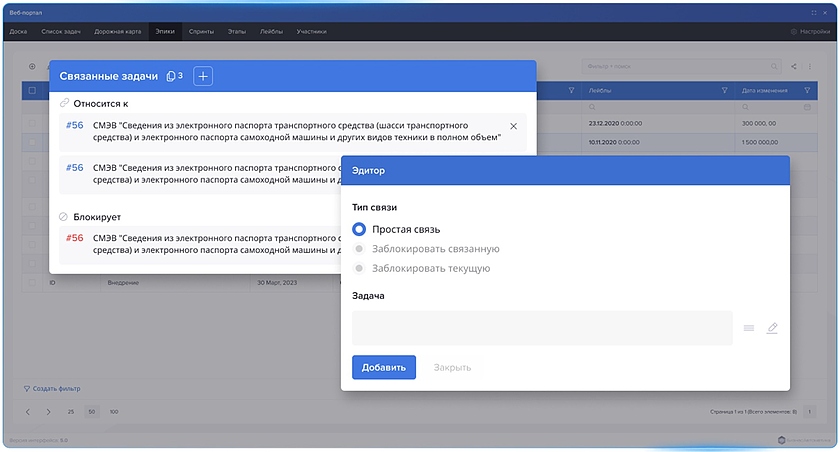Click the filter icon in Лейблы column
This screenshot has width=840, height=452.
[x=725, y=90]
